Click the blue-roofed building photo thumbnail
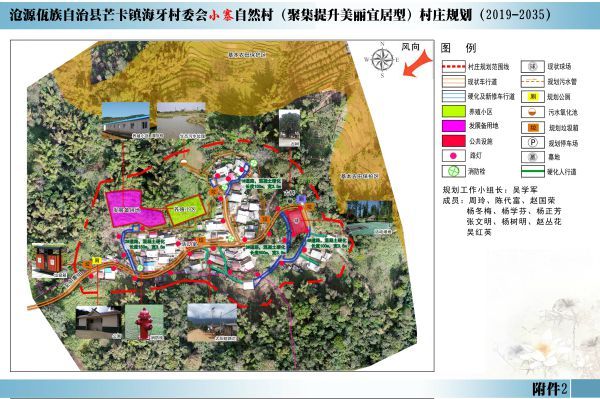This screenshot has width=600, height=399. coord(126,120)
